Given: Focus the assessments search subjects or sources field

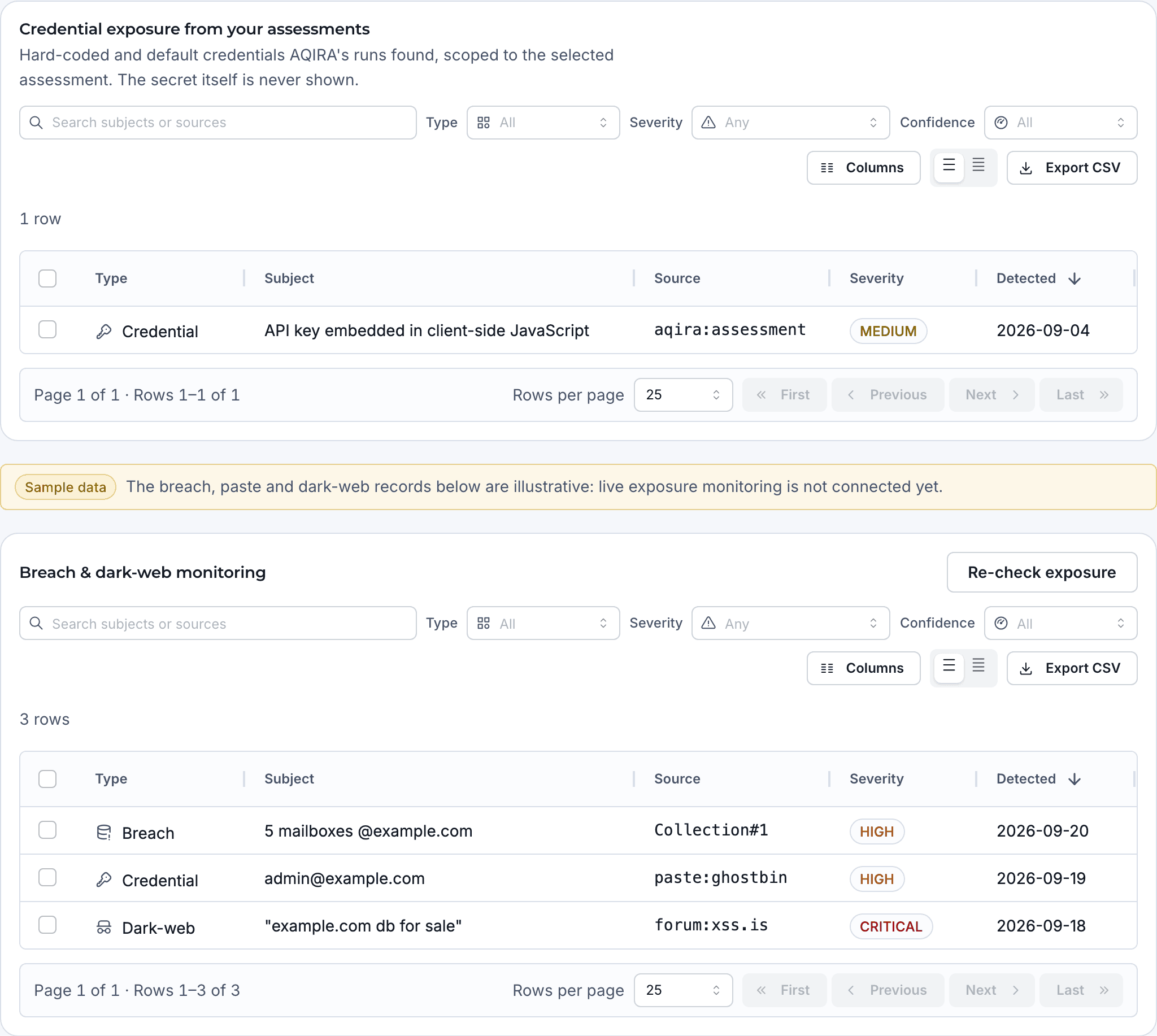Looking at the screenshot, I should 218,123.
